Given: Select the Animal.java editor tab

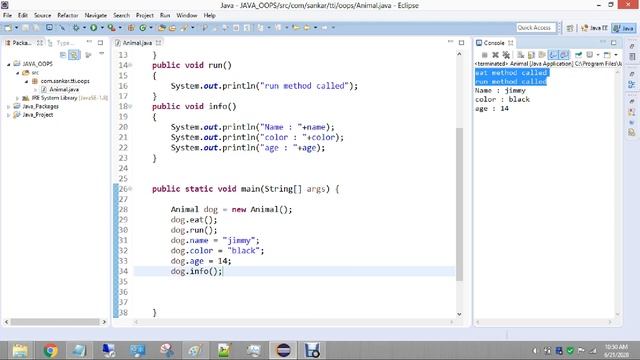Looking at the screenshot, I should tap(137, 43).
